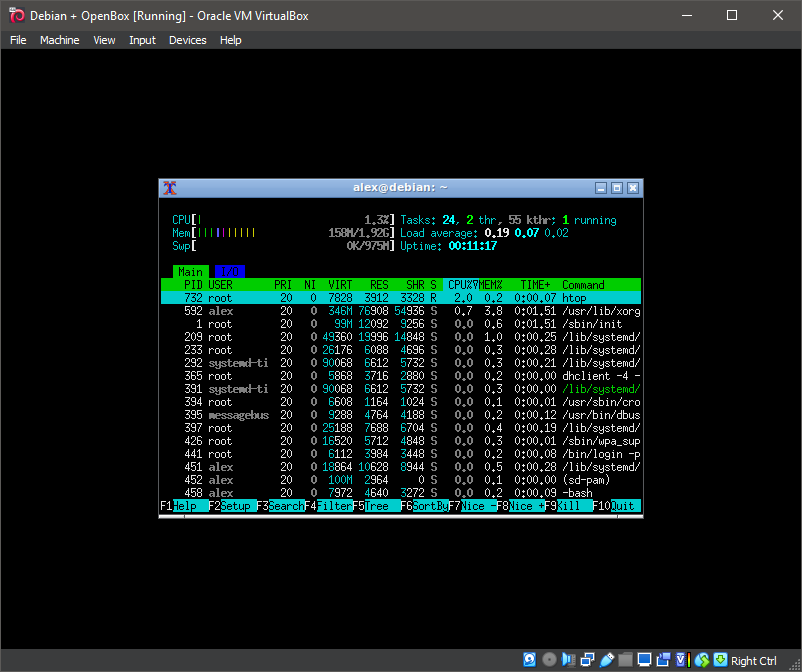Click the display icon in VirtualBox status bar
The width and height of the screenshot is (802, 672).
pos(643,660)
